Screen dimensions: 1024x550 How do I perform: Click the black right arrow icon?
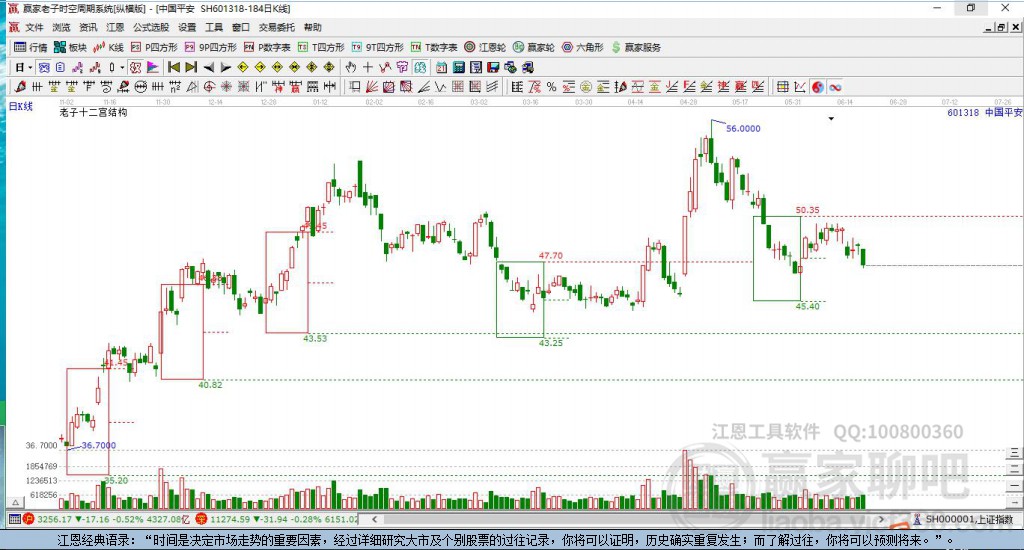(225, 67)
